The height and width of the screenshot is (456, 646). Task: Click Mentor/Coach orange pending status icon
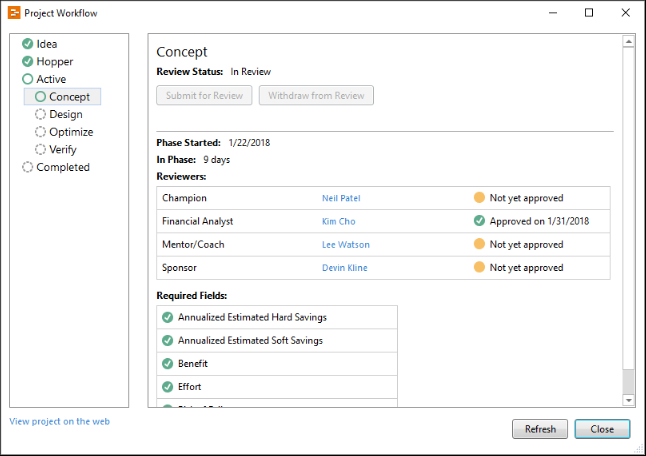(480, 245)
